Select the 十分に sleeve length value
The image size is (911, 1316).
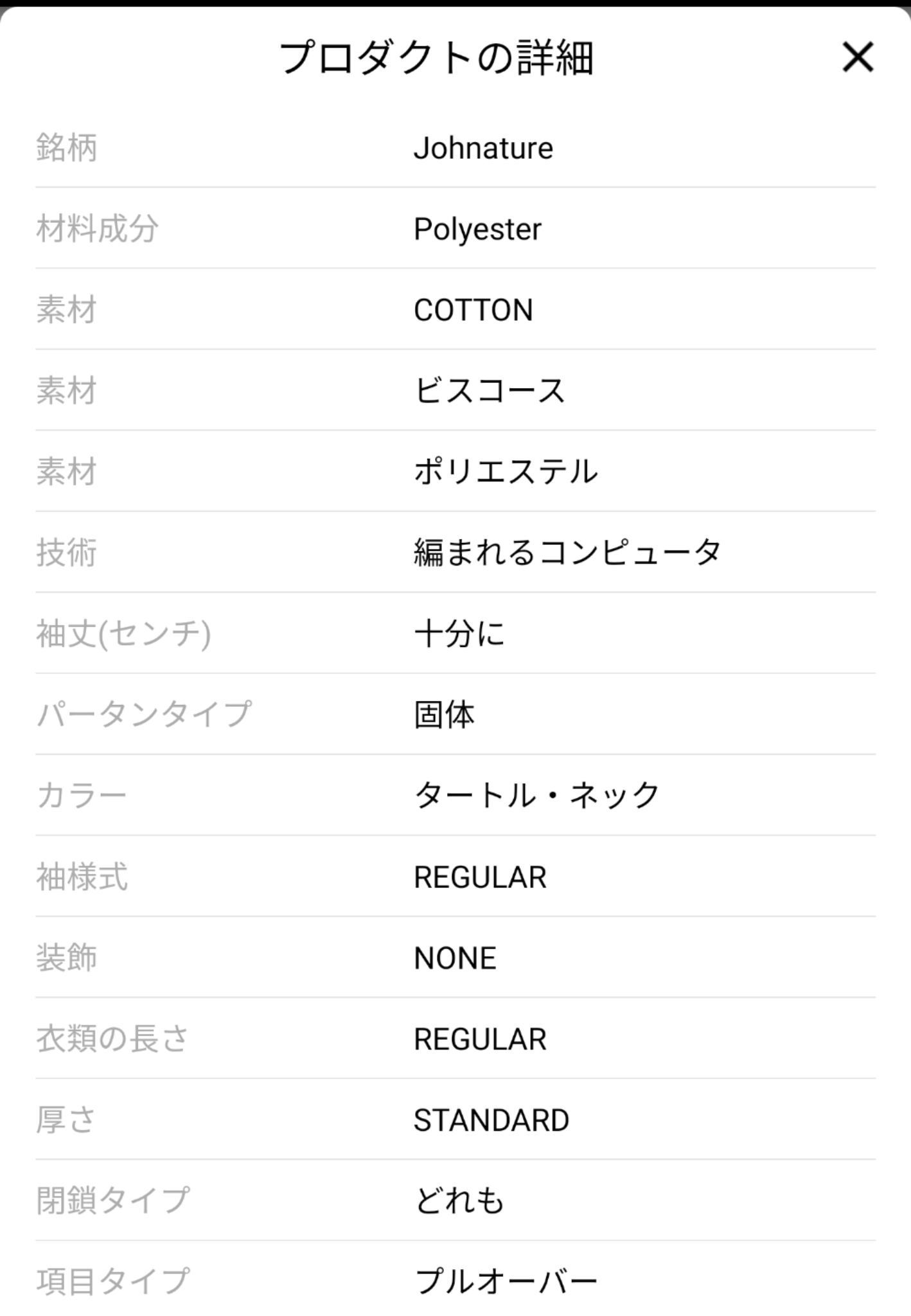(x=459, y=634)
